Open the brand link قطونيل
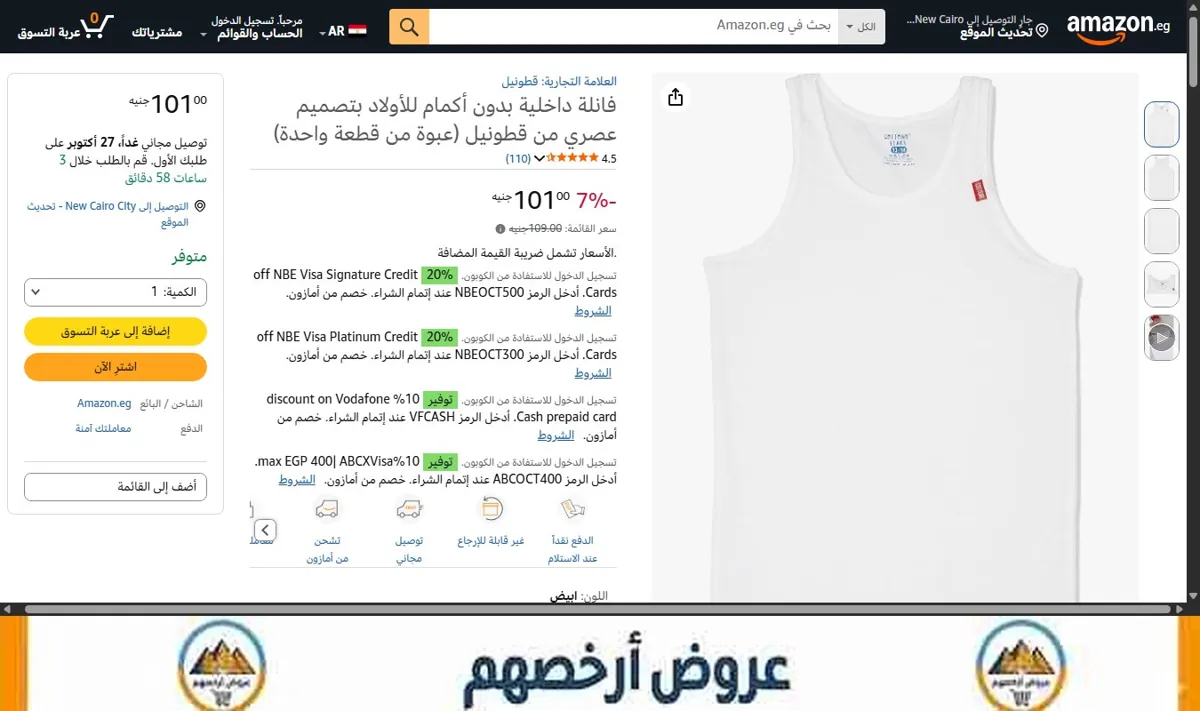 tap(560, 81)
